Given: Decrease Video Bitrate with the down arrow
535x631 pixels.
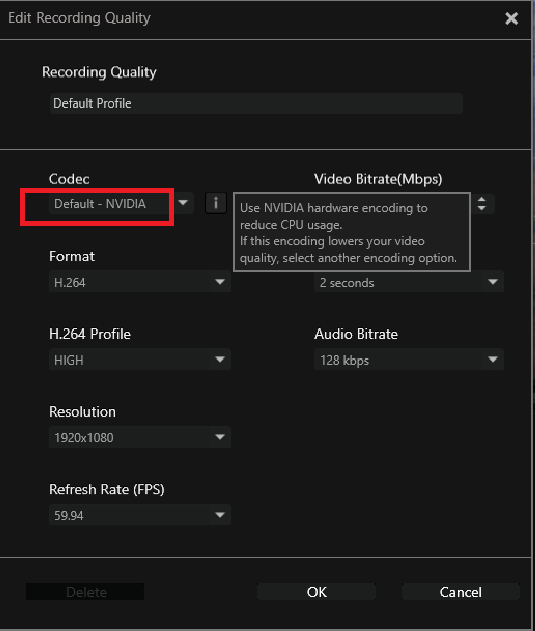Looking at the screenshot, I should click(x=481, y=208).
